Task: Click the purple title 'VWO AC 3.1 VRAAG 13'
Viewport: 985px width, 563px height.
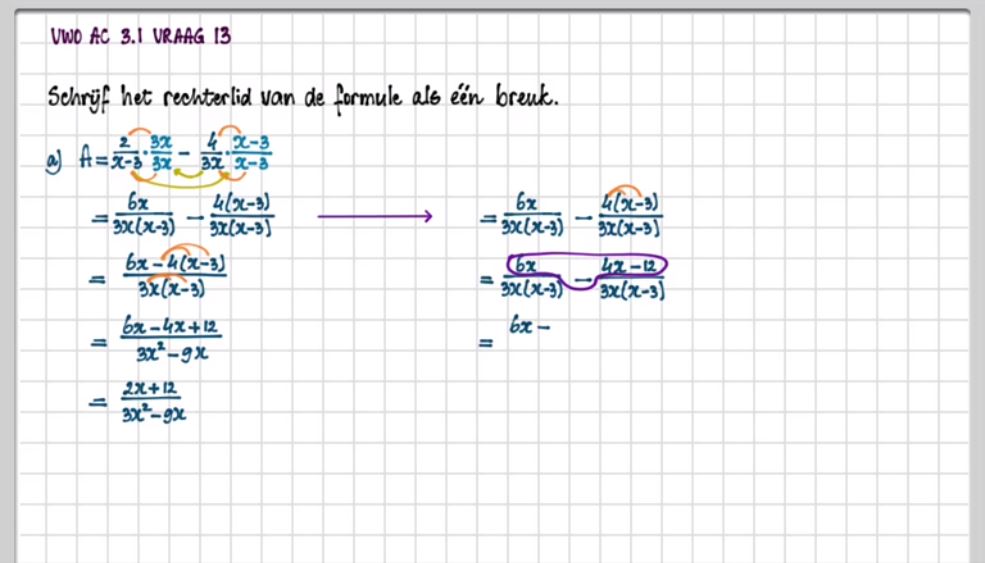Action: coord(140,37)
